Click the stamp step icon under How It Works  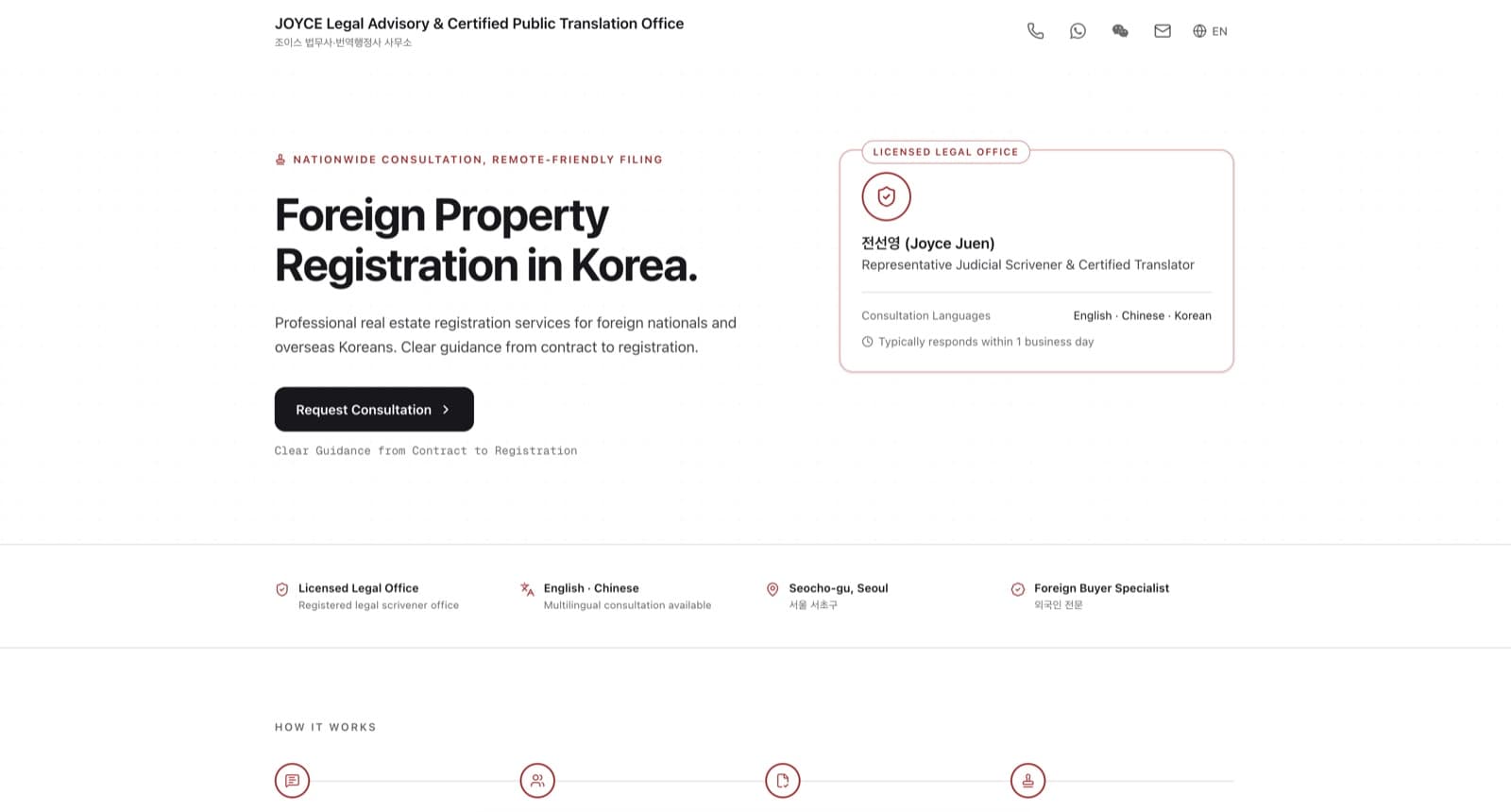click(x=1027, y=781)
